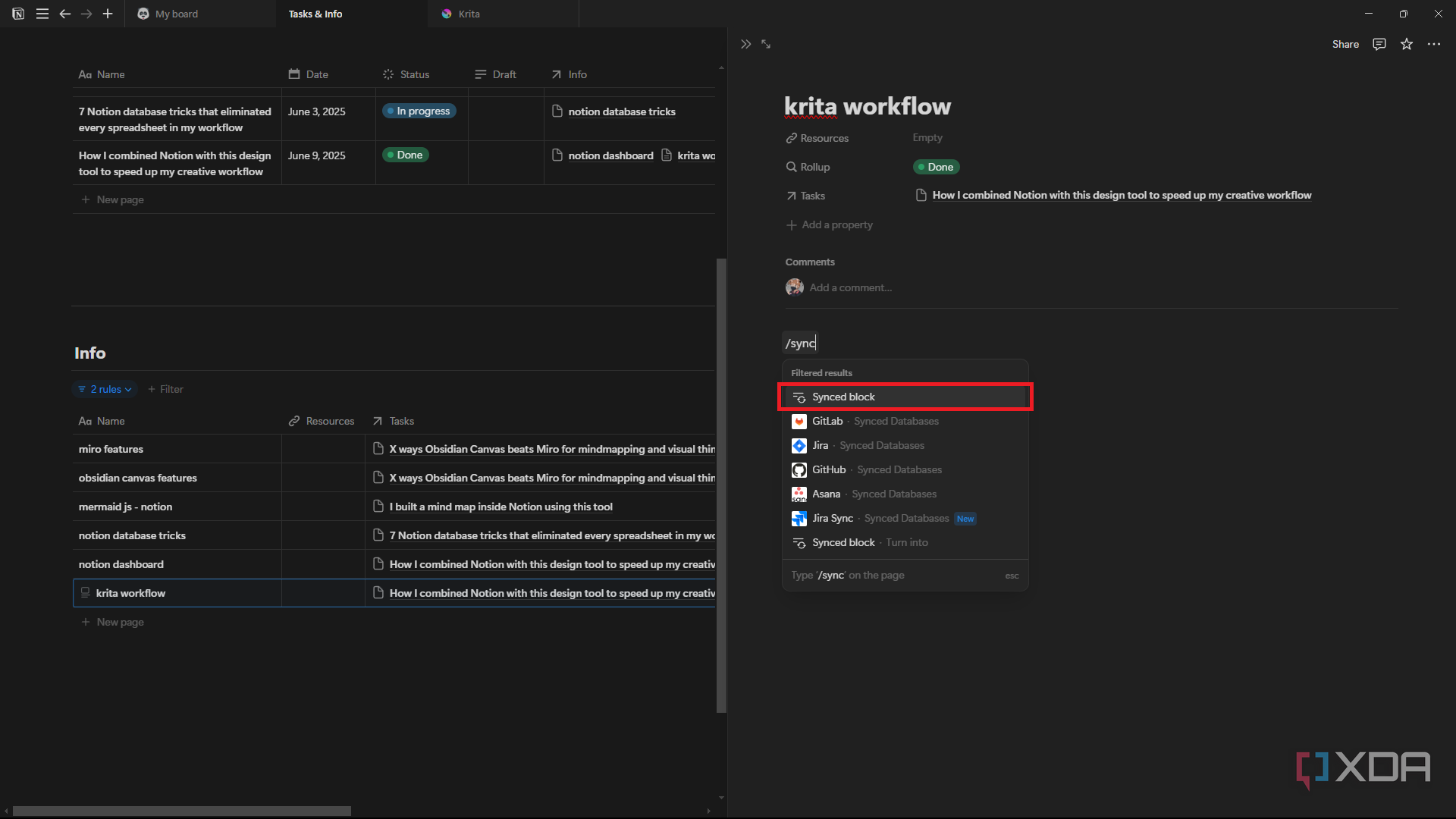Open the linked task page in Tasks property

[1114, 195]
